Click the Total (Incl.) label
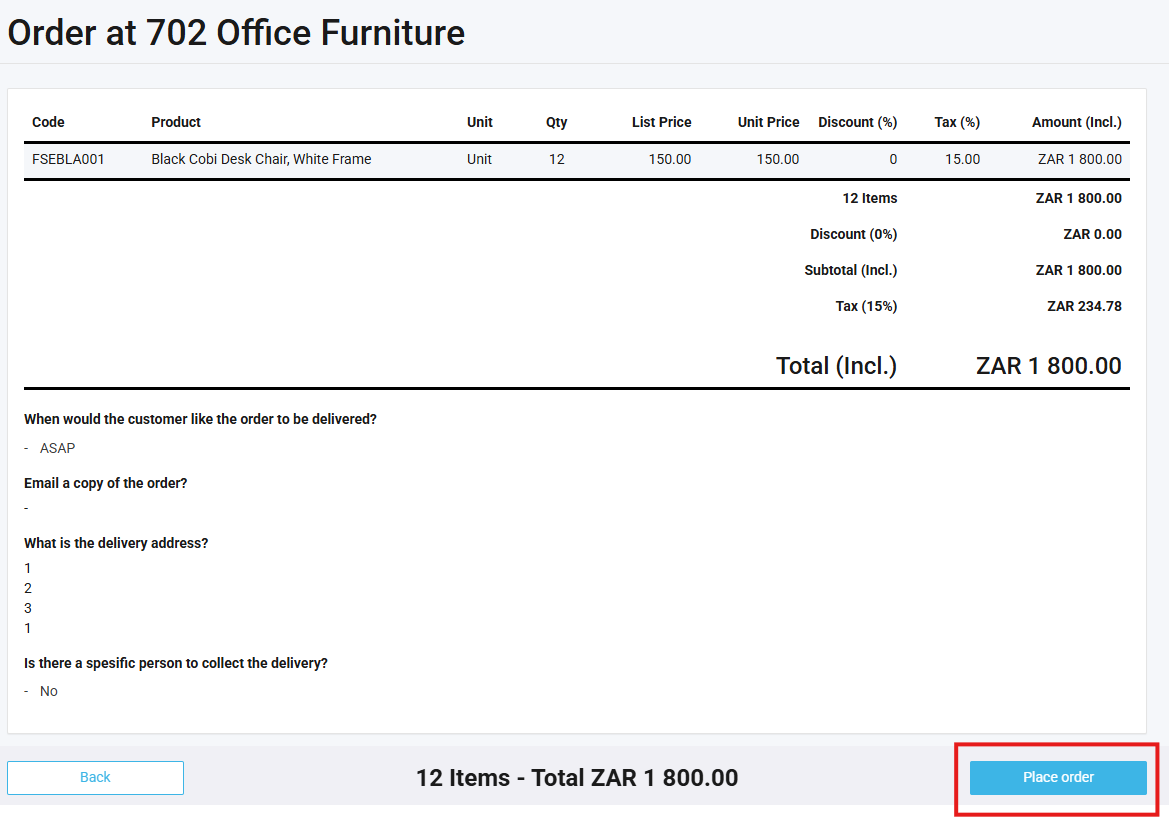Screen dimensions: 1169x817 click(836, 366)
